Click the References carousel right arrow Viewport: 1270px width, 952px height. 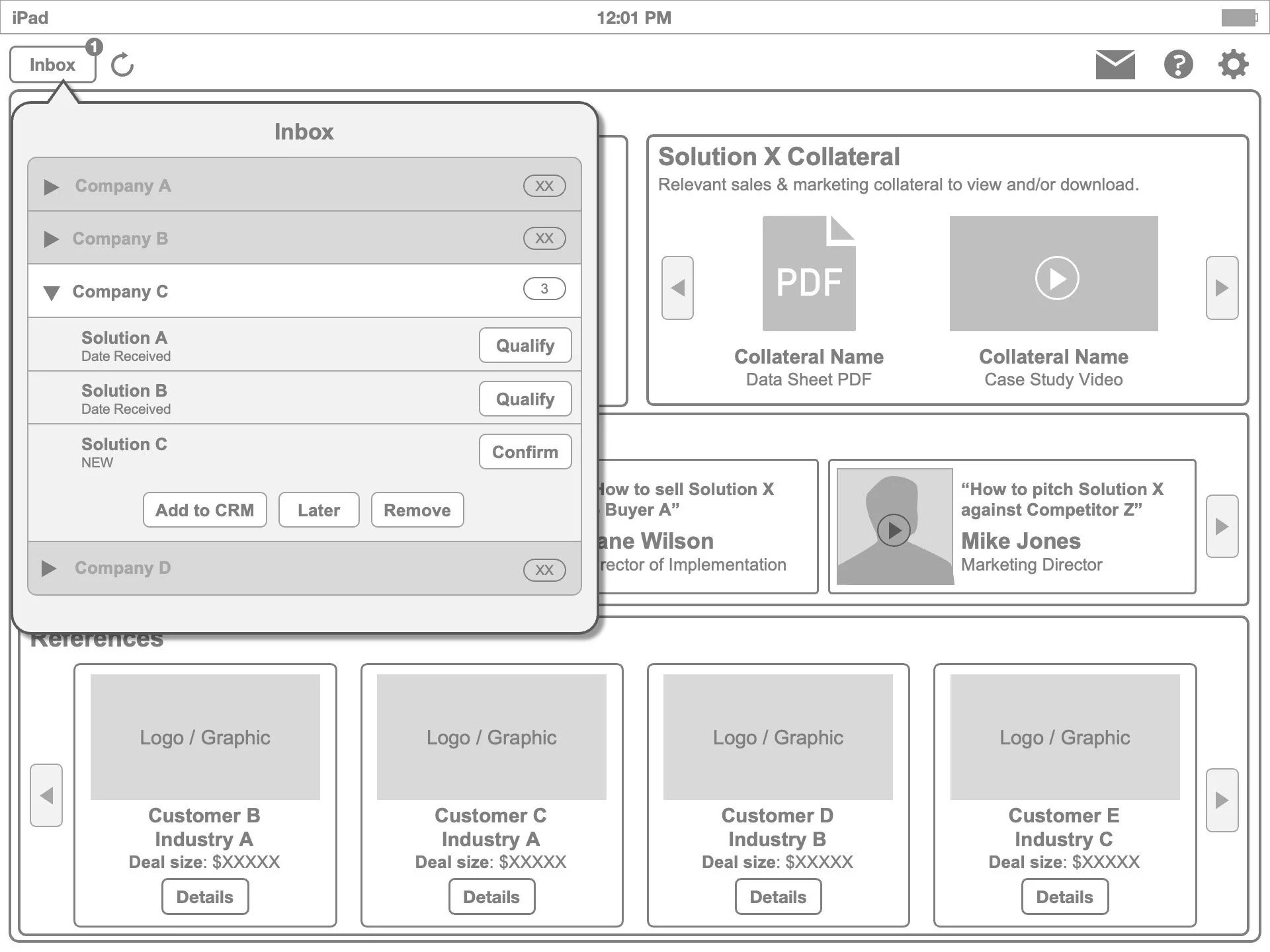coord(1222,800)
